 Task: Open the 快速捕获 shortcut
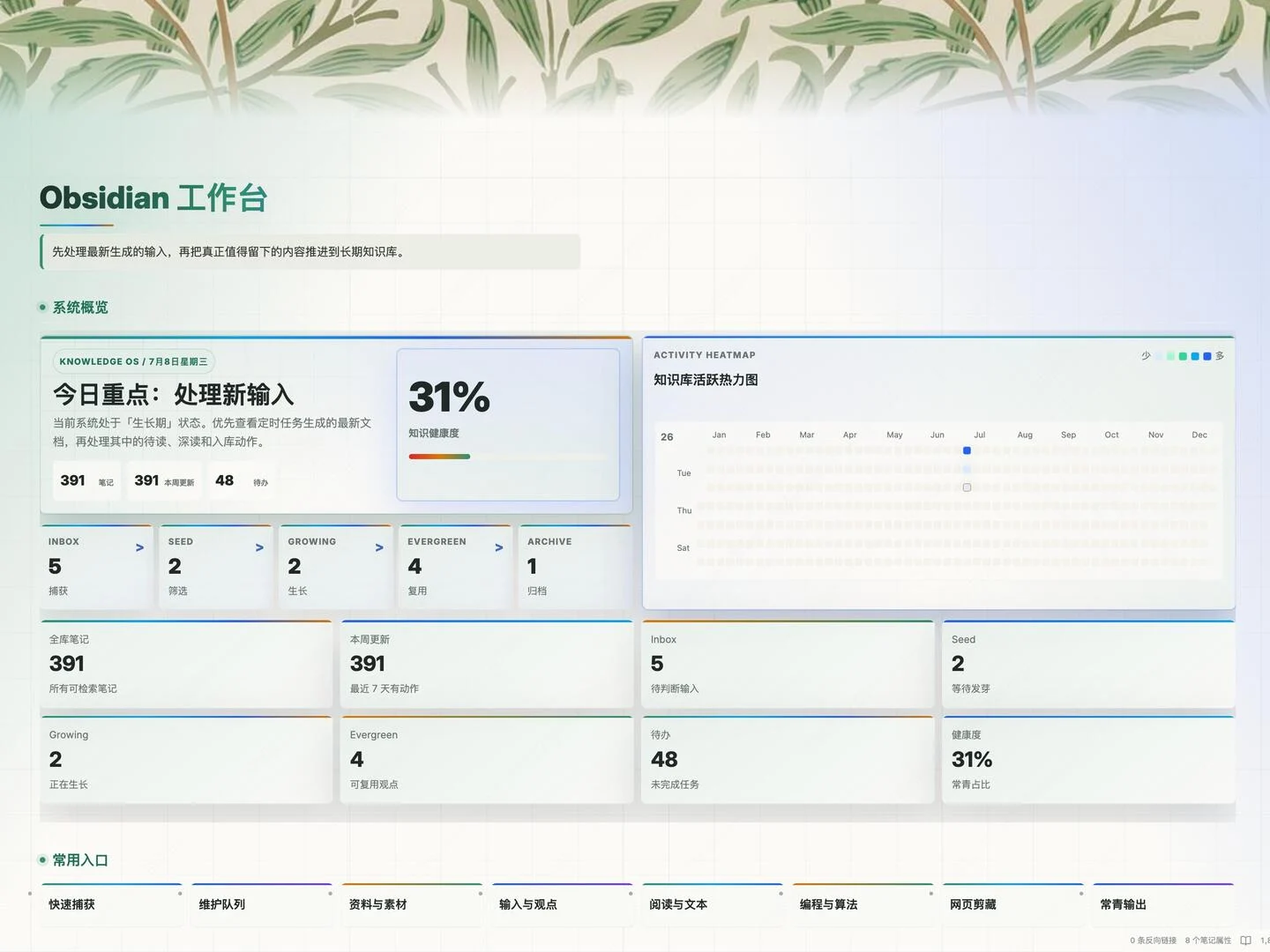(x=111, y=904)
